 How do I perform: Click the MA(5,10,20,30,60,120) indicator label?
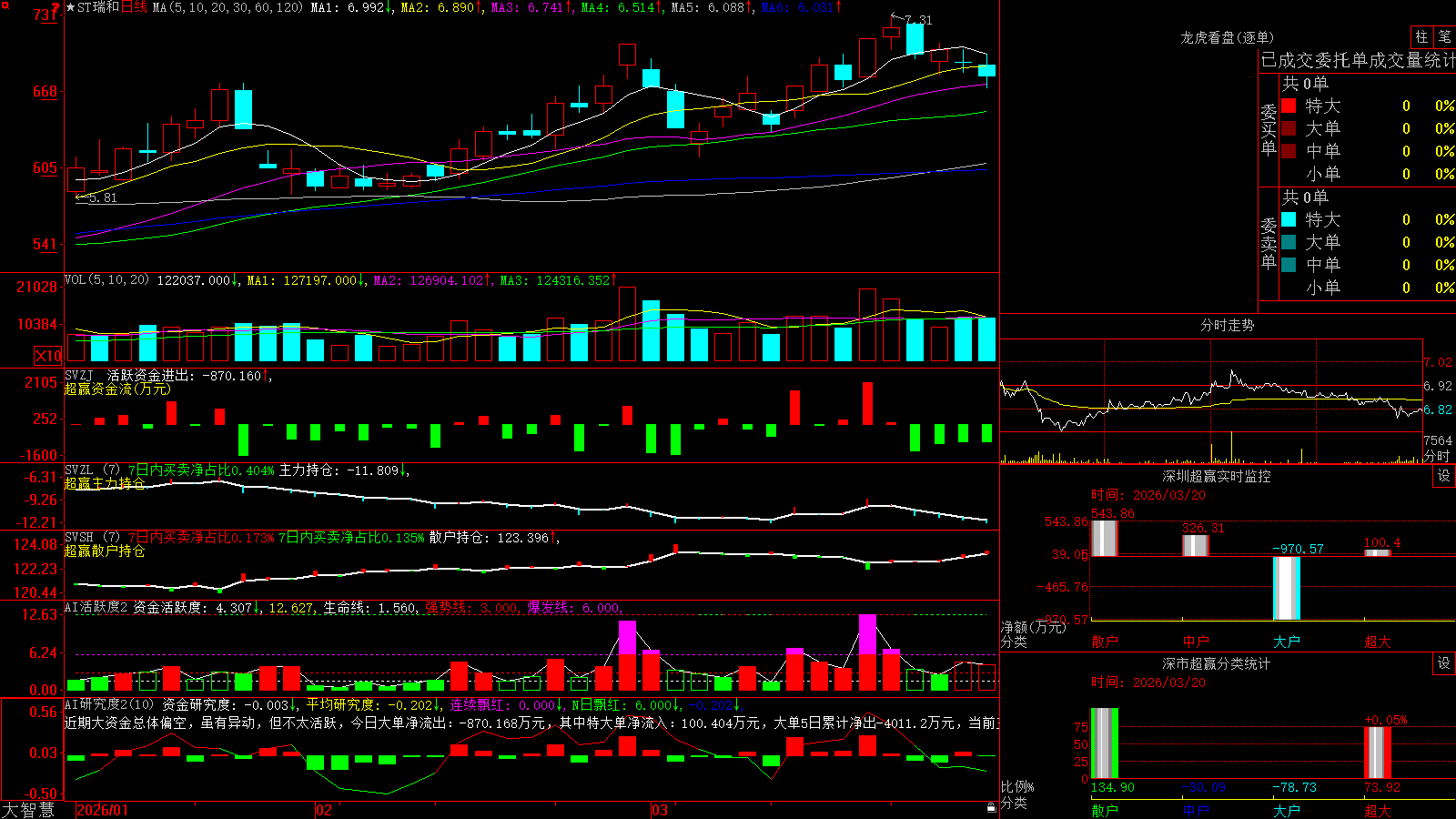(x=227, y=7)
